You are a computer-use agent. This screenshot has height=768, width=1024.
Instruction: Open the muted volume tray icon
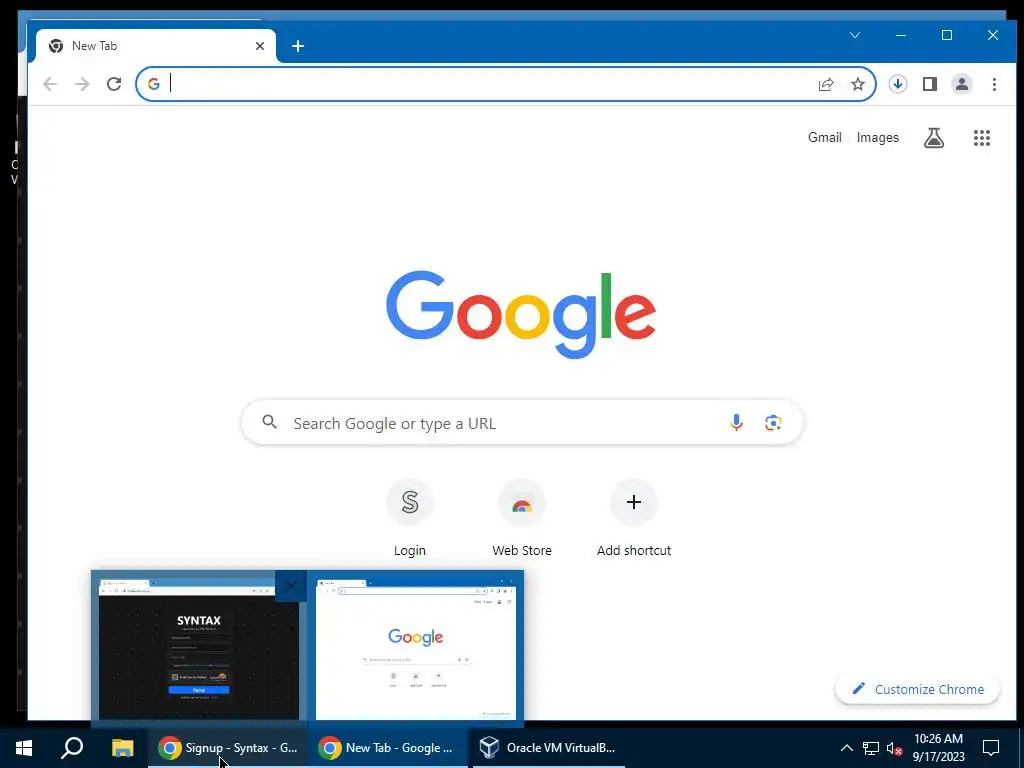(894, 748)
